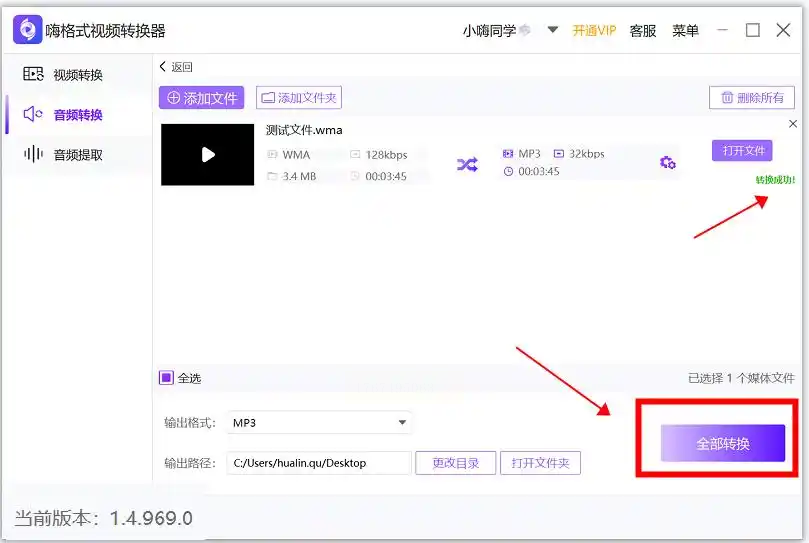Click the 已选择 1 个媒体文件 label

pos(741,378)
